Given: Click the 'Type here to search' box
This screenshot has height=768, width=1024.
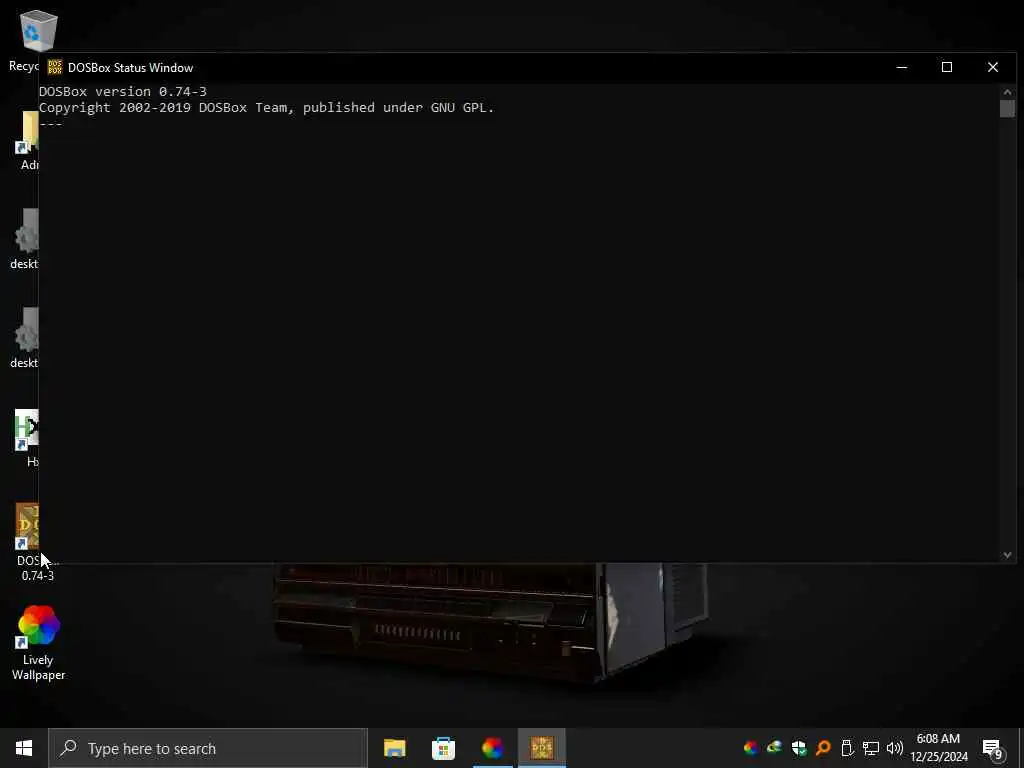Looking at the screenshot, I should pos(208,748).
